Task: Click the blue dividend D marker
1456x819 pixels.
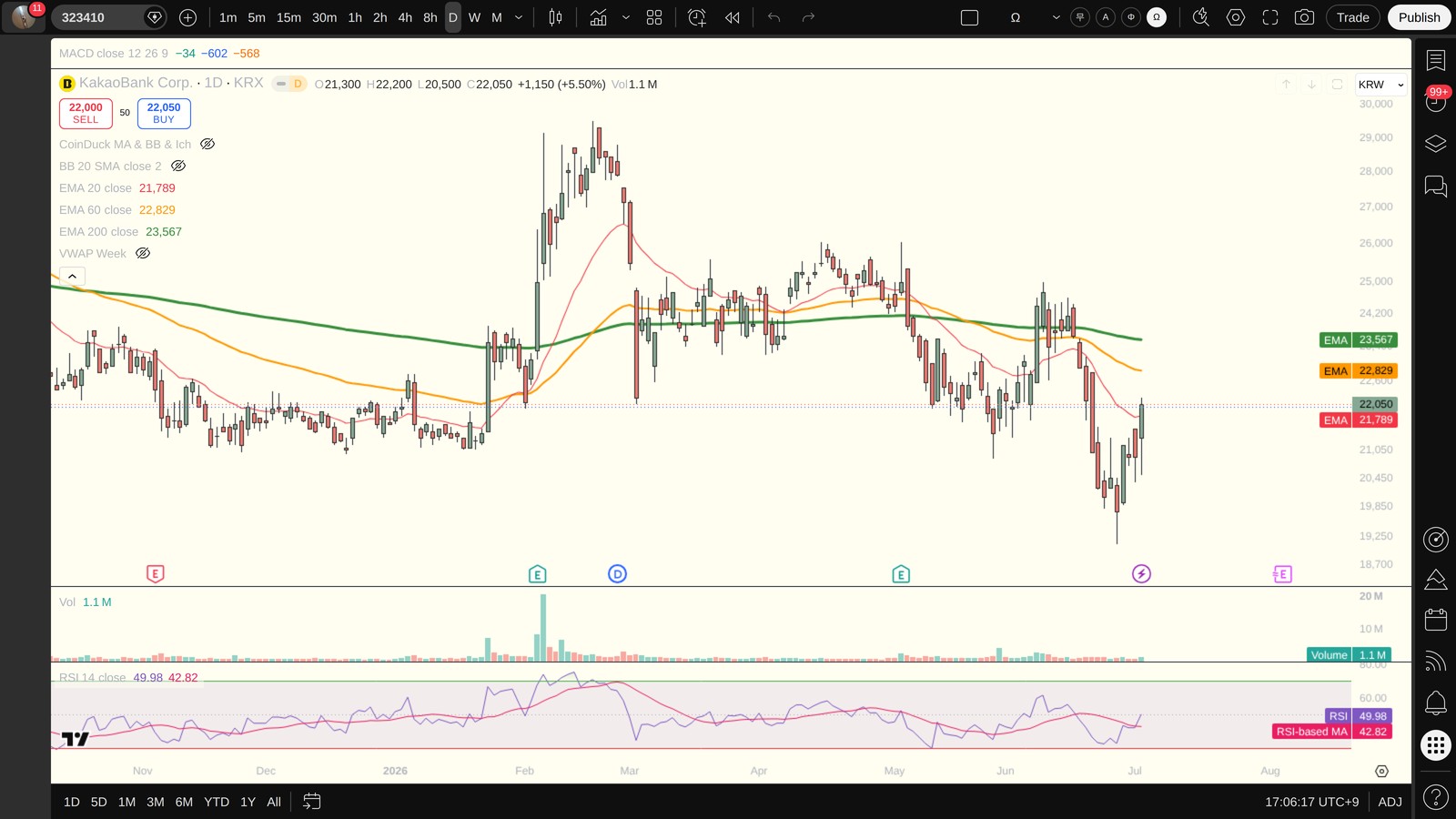Action: [x=617, y=574]
